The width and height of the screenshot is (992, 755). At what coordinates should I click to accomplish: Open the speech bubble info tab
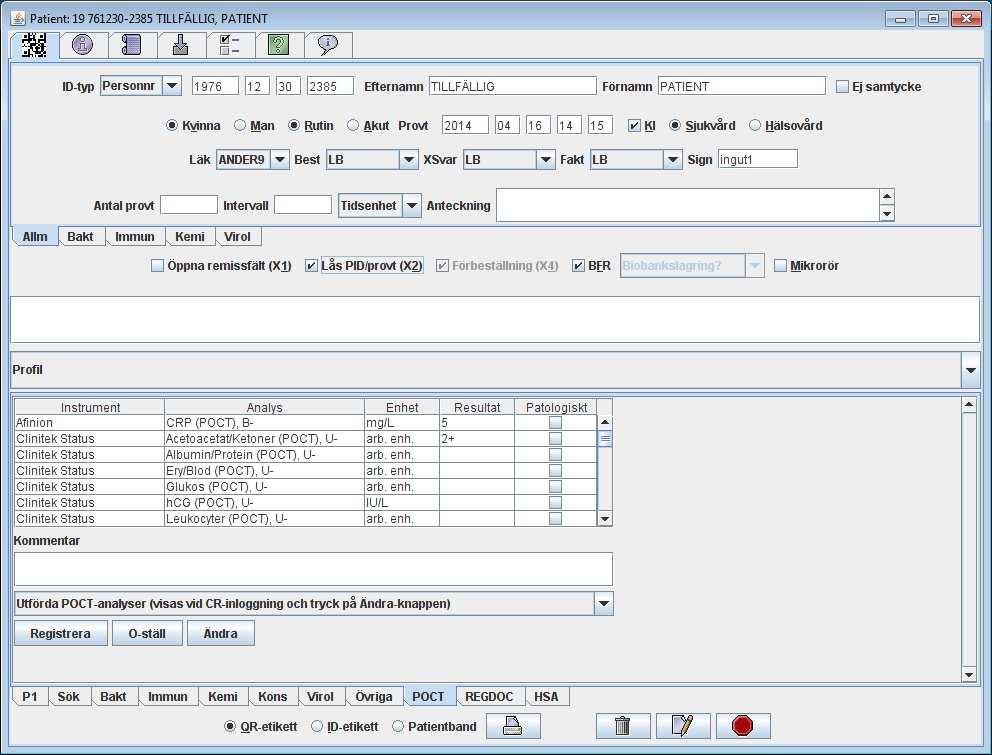[x=328, y=44]
